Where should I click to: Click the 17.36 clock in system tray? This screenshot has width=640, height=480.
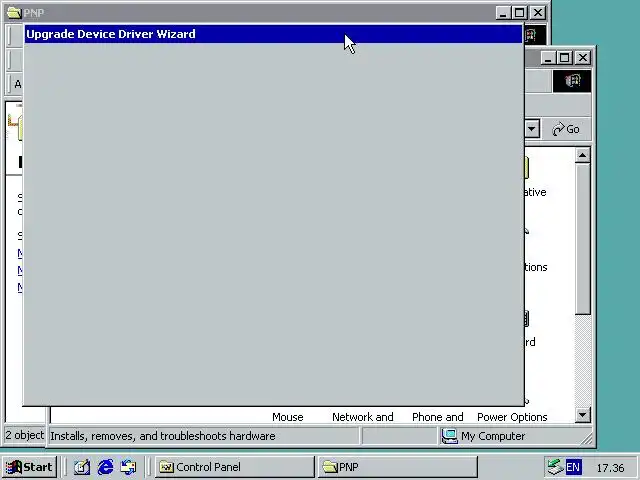[610, 468]
